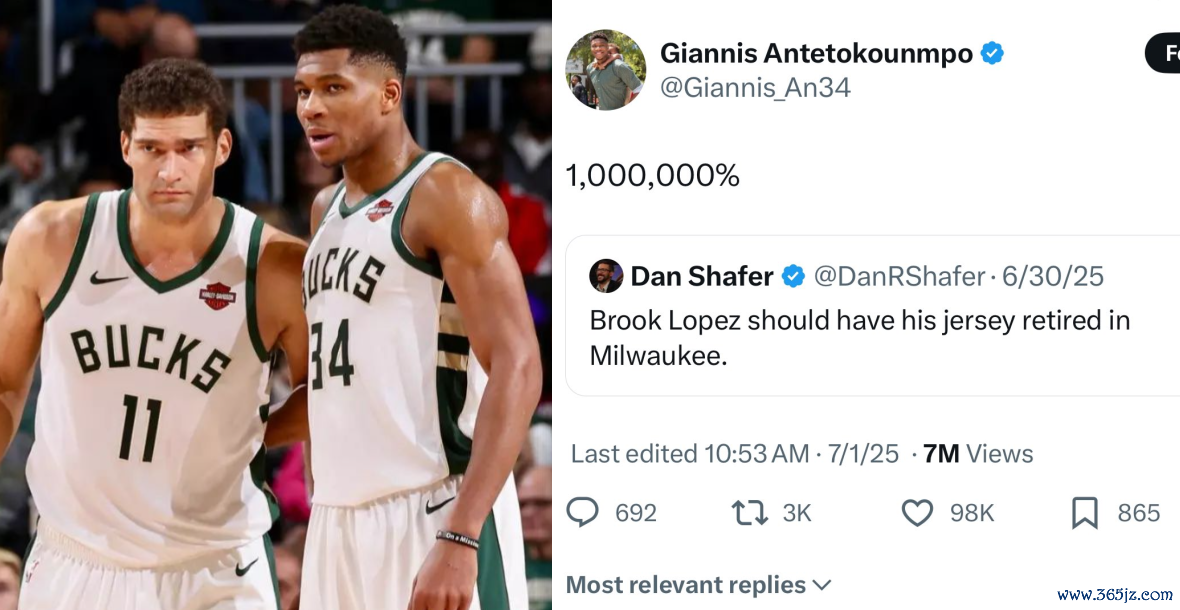Screen dimensions: 1180x610
Task: Click Giannis's blue verified badge
Action: click(991, 54)
